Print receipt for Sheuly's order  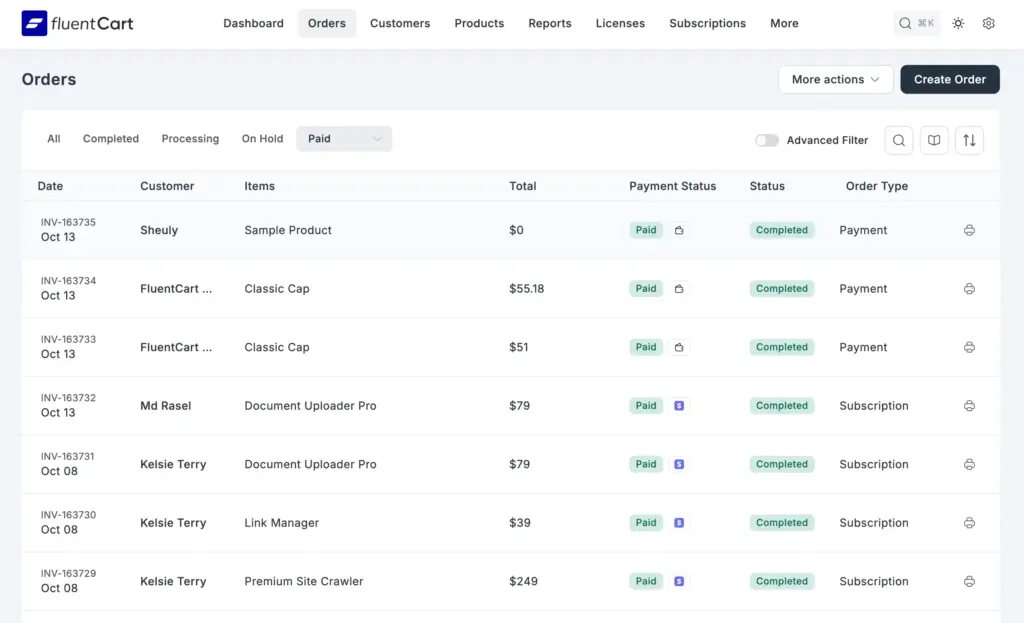(969, 230)
